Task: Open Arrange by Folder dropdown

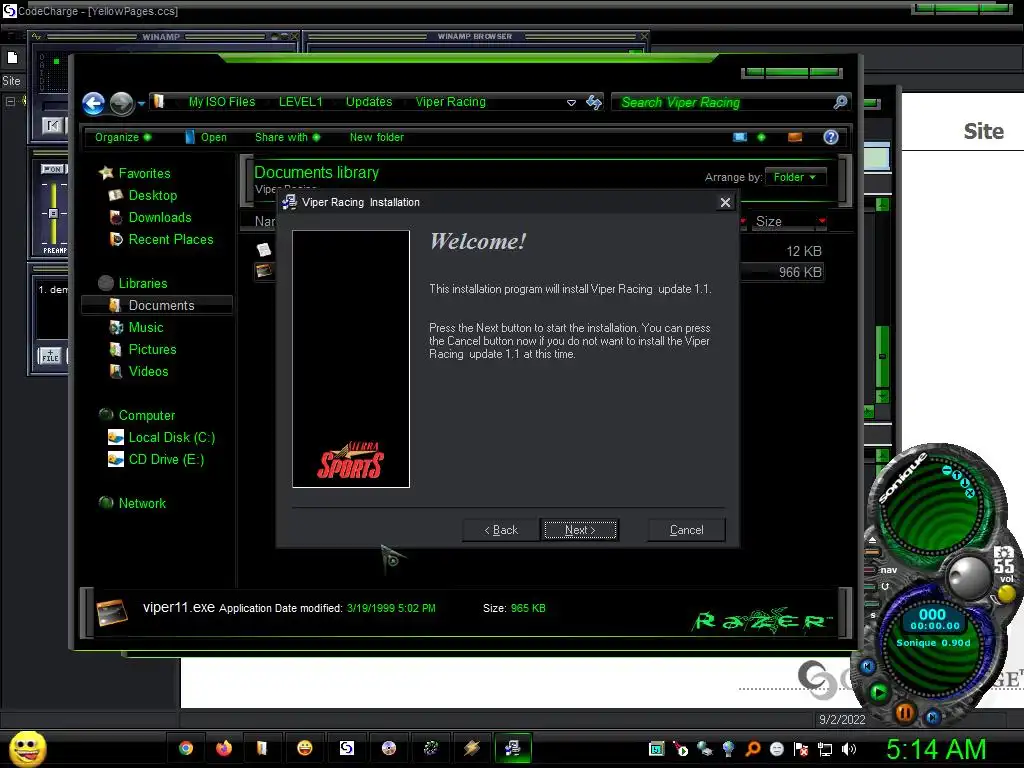Action: point(794,177)
